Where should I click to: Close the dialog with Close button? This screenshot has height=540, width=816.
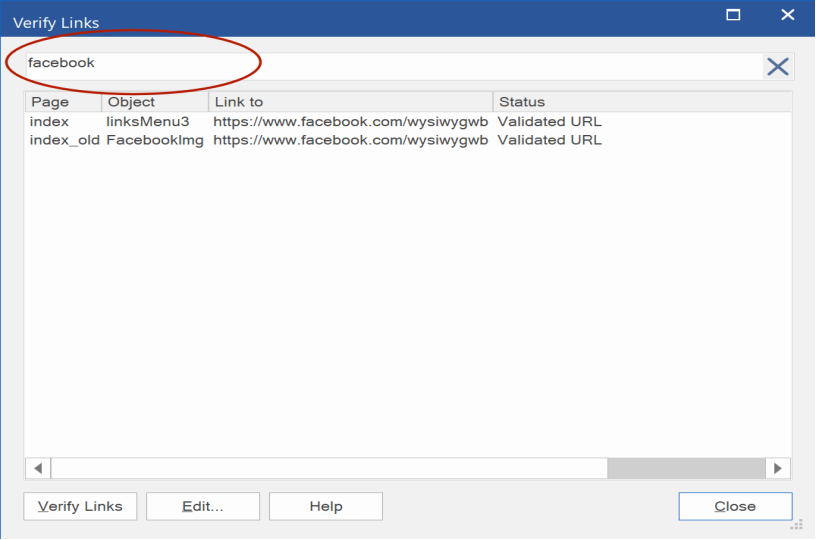tap(735, 506)
